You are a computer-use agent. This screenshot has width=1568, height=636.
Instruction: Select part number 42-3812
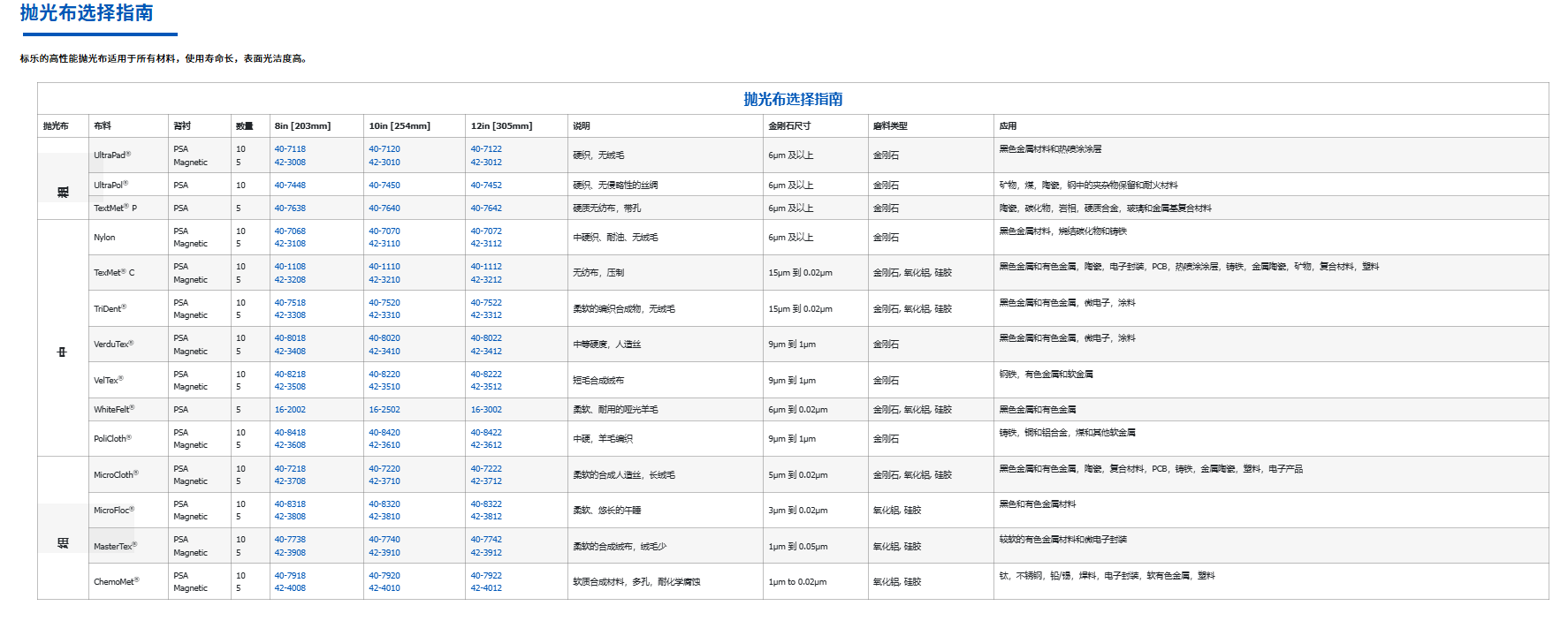[x=486, y=517]
